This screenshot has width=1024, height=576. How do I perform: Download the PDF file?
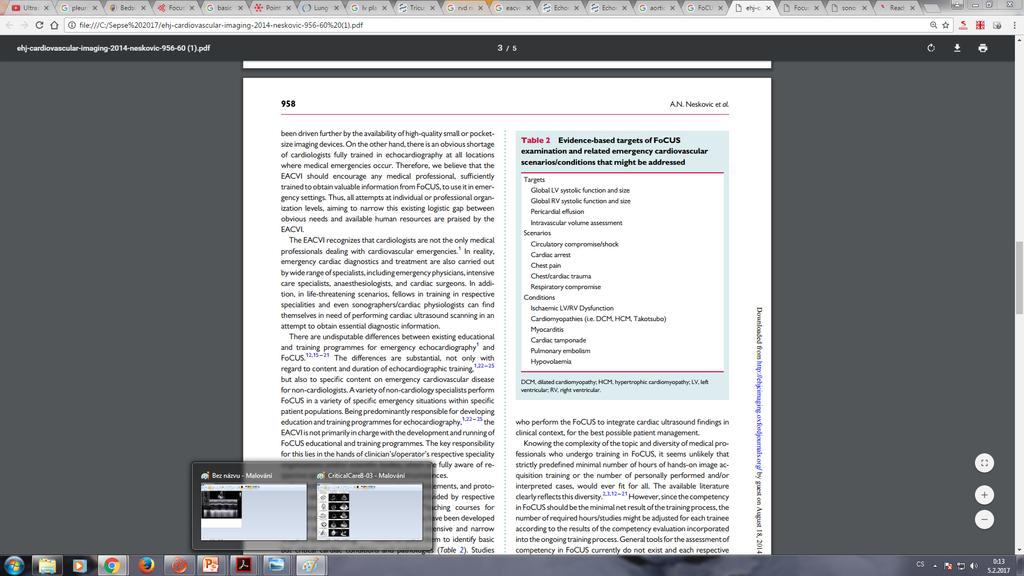pos(957,48)
